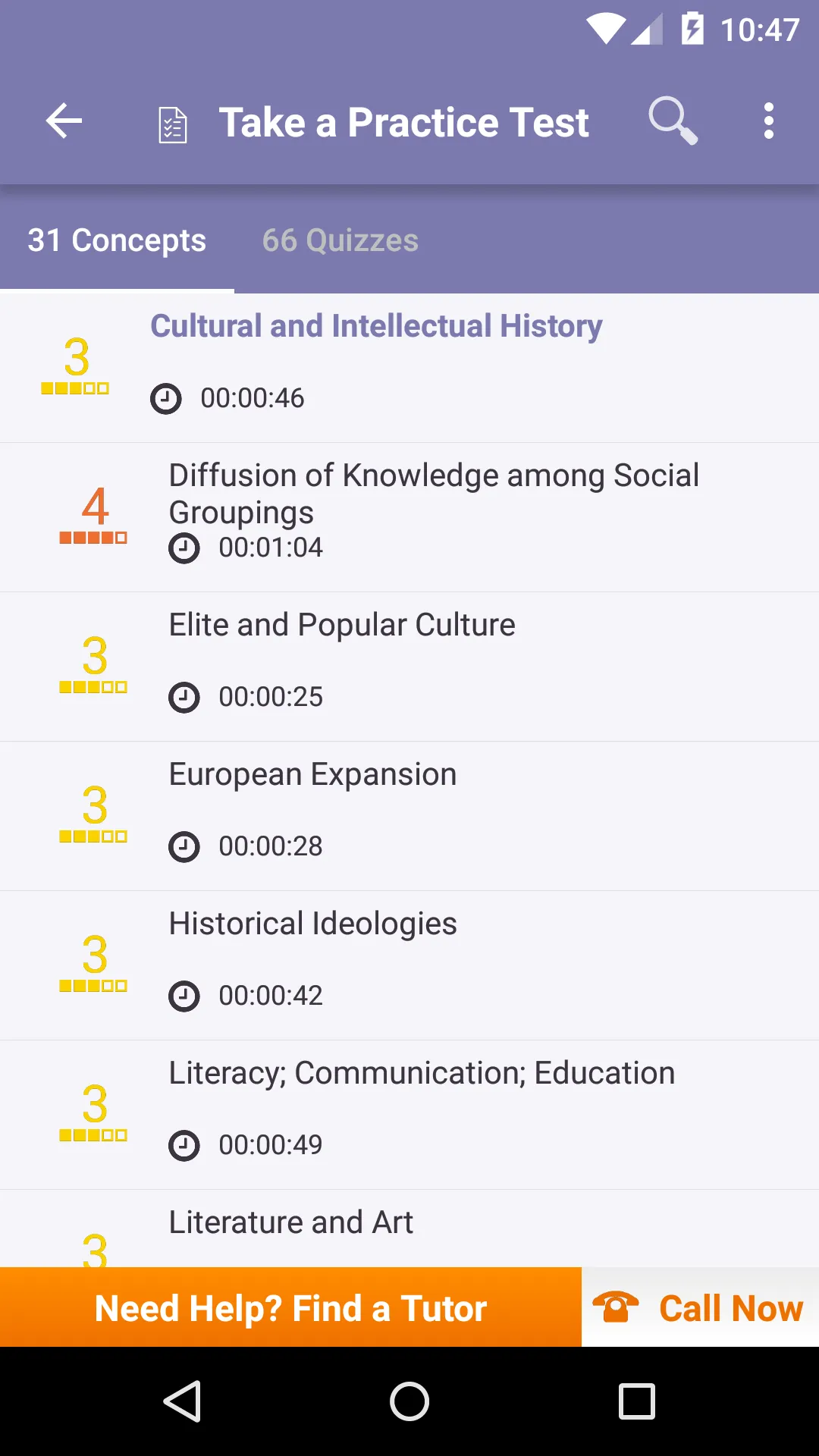Choose the Historical Ideologies concept

[x=409, y=965]
